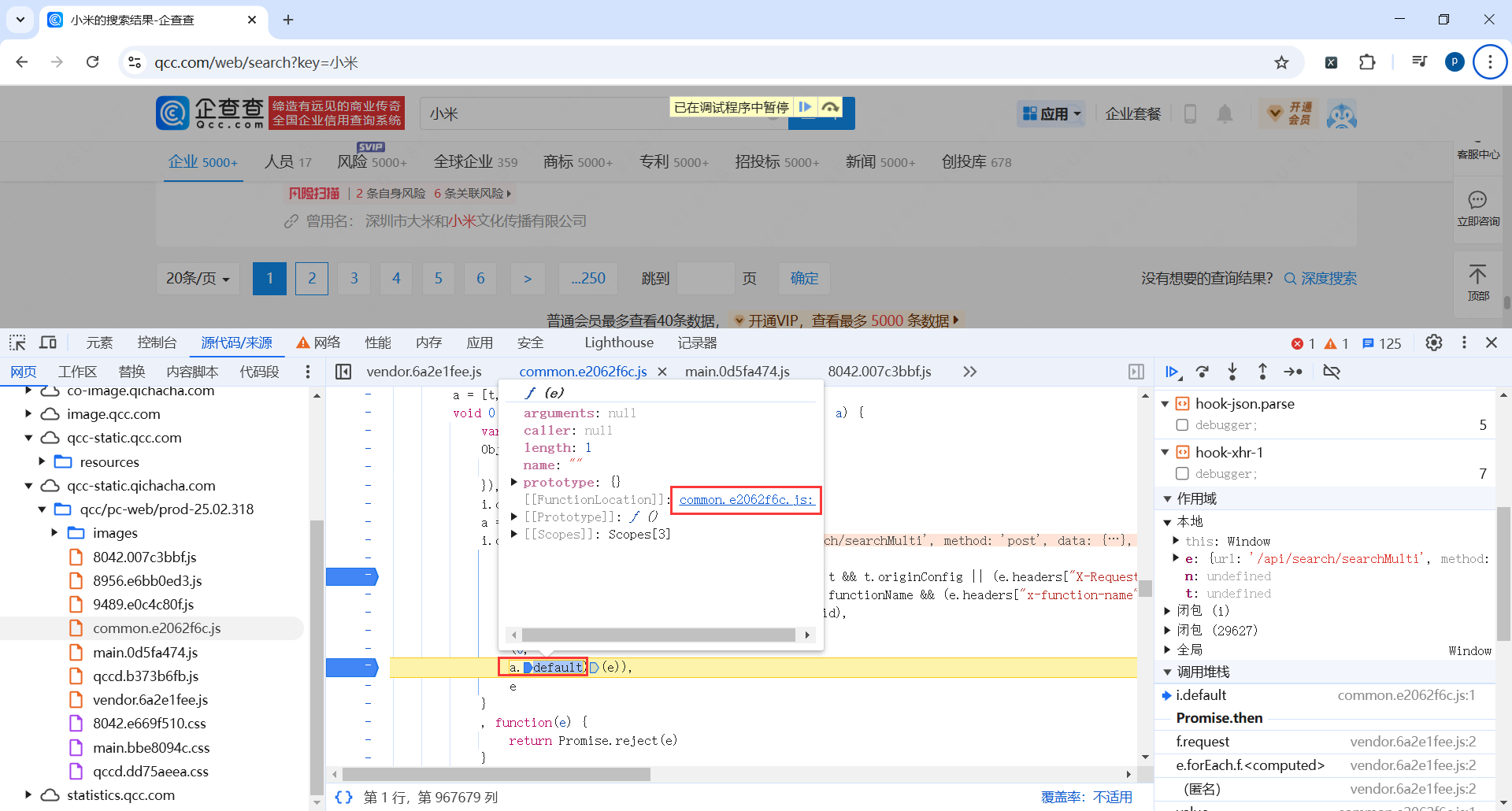Screen dimensions: 1512x811
Task: Collapse the 作用域 scope section
Action: click(1167, 499)
